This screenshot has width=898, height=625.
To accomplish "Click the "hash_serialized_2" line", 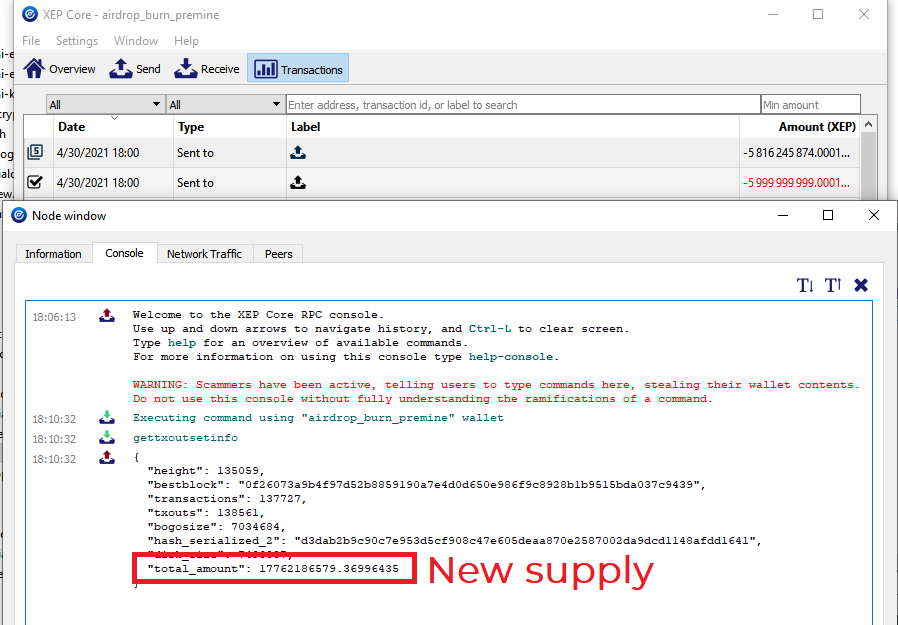I will point(454,541).
